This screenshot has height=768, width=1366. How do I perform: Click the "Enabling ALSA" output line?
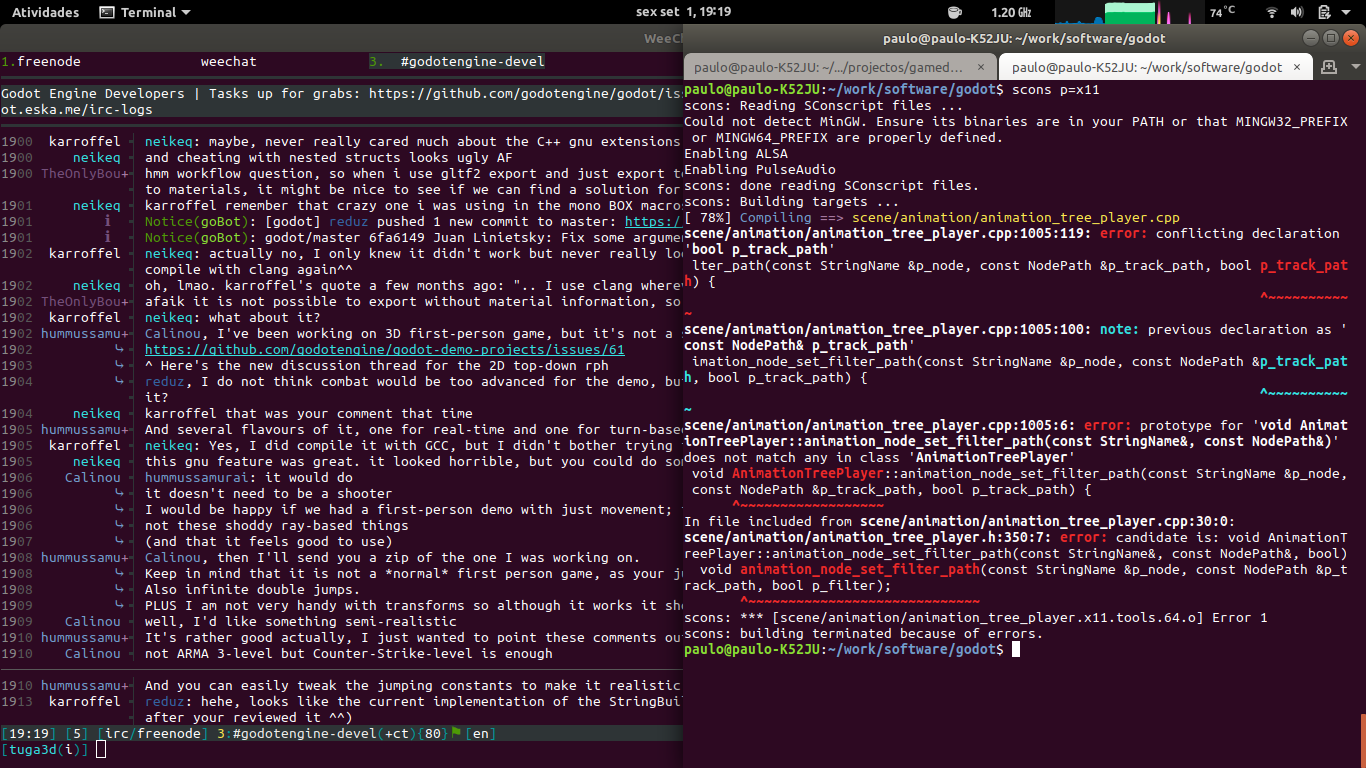tap(736, 153)
